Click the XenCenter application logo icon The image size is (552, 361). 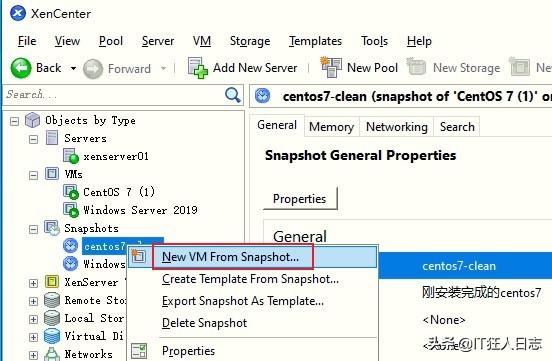[x=18, y=14]
